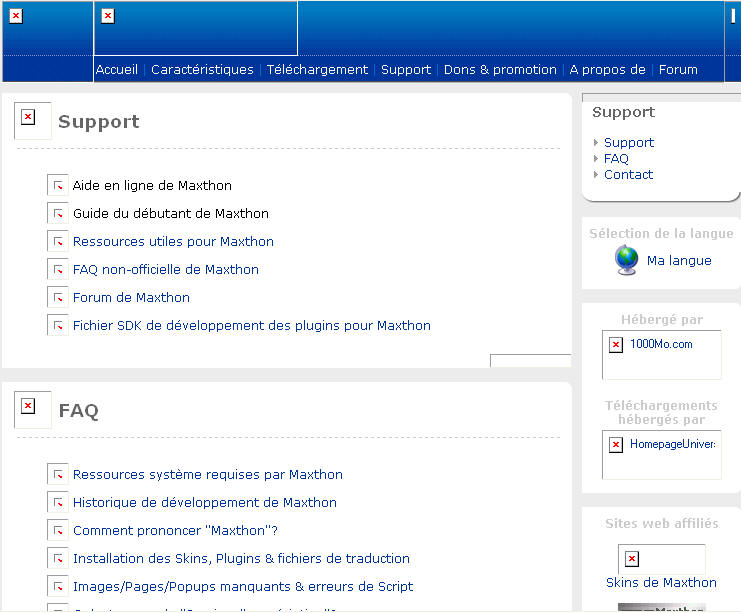Open the Skins de Maxthon affiliate link
Screen dimensions: 741x613
coord(661,582)
